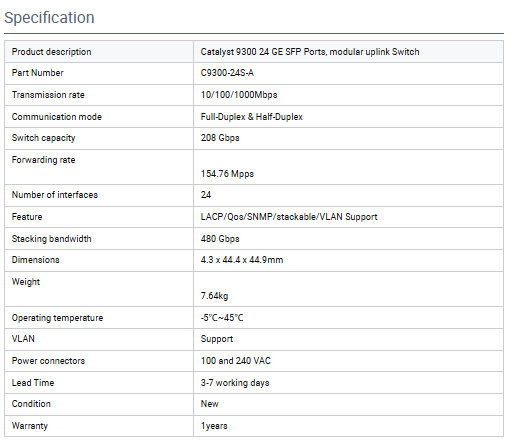The image size is (516, 443).
Task: Click the '1years' warranty value
Action: coord(214,426)
